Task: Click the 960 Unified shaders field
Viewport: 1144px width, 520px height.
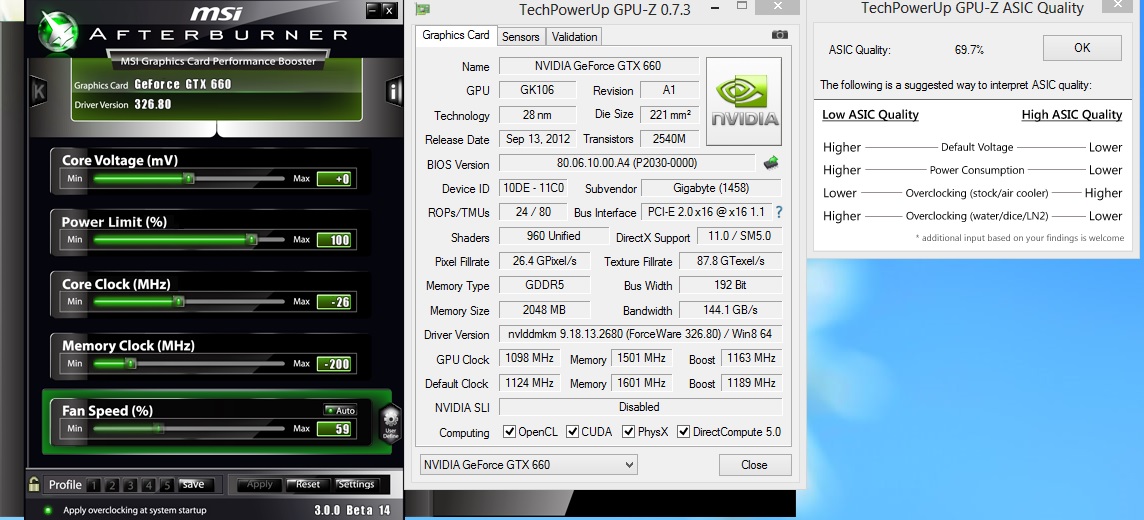Action: click(553, 236)
